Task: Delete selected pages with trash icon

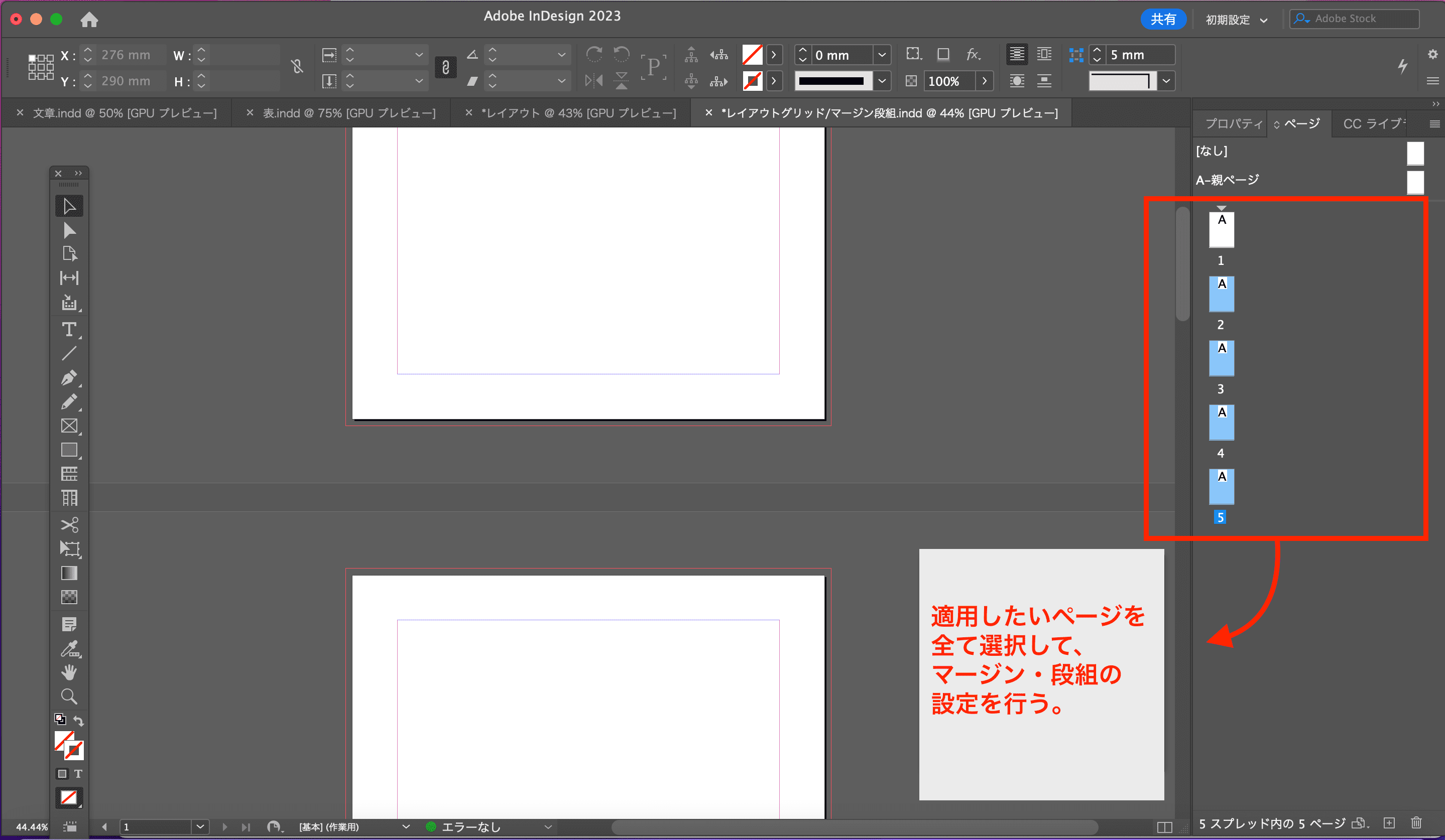Action: [1416, 823]
